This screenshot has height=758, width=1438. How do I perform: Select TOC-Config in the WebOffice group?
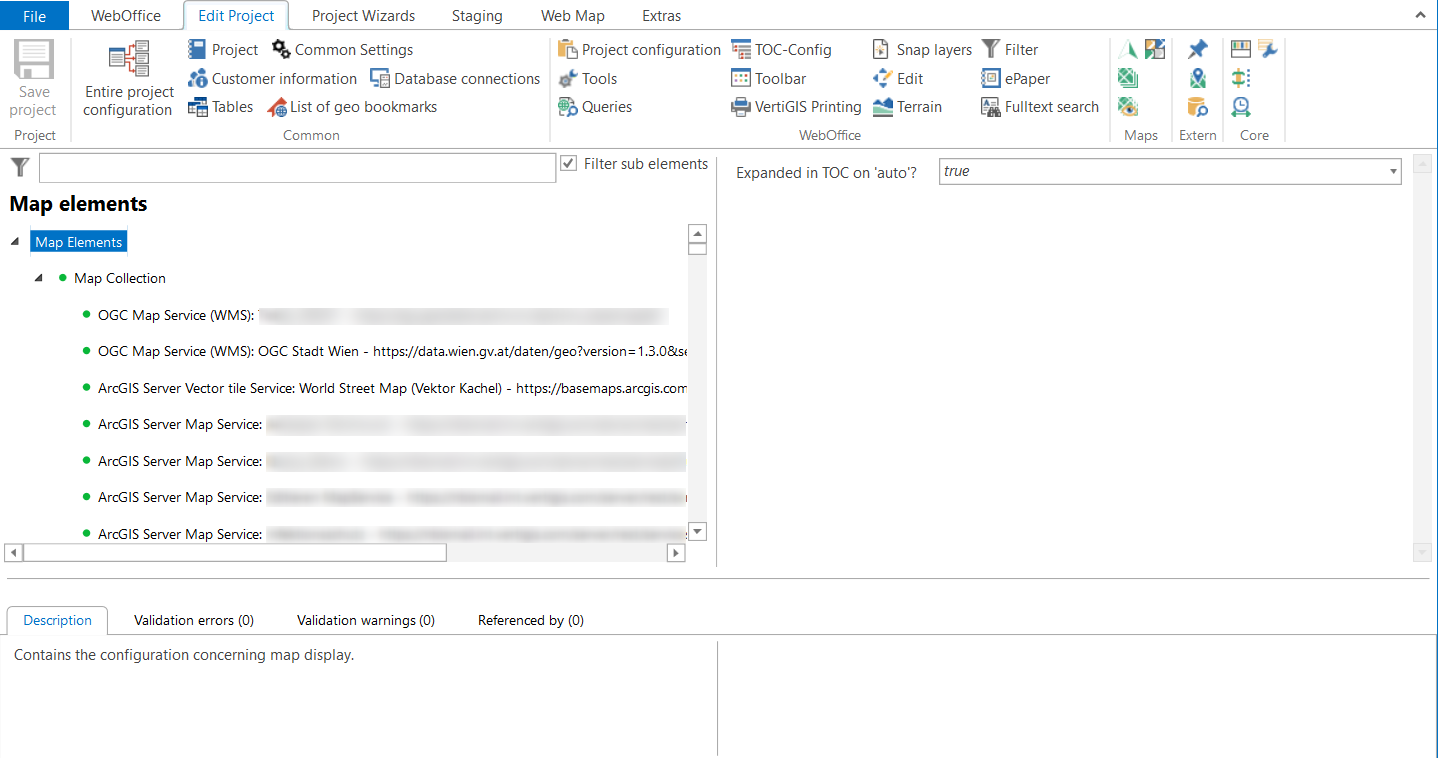[x=793, y=49]
